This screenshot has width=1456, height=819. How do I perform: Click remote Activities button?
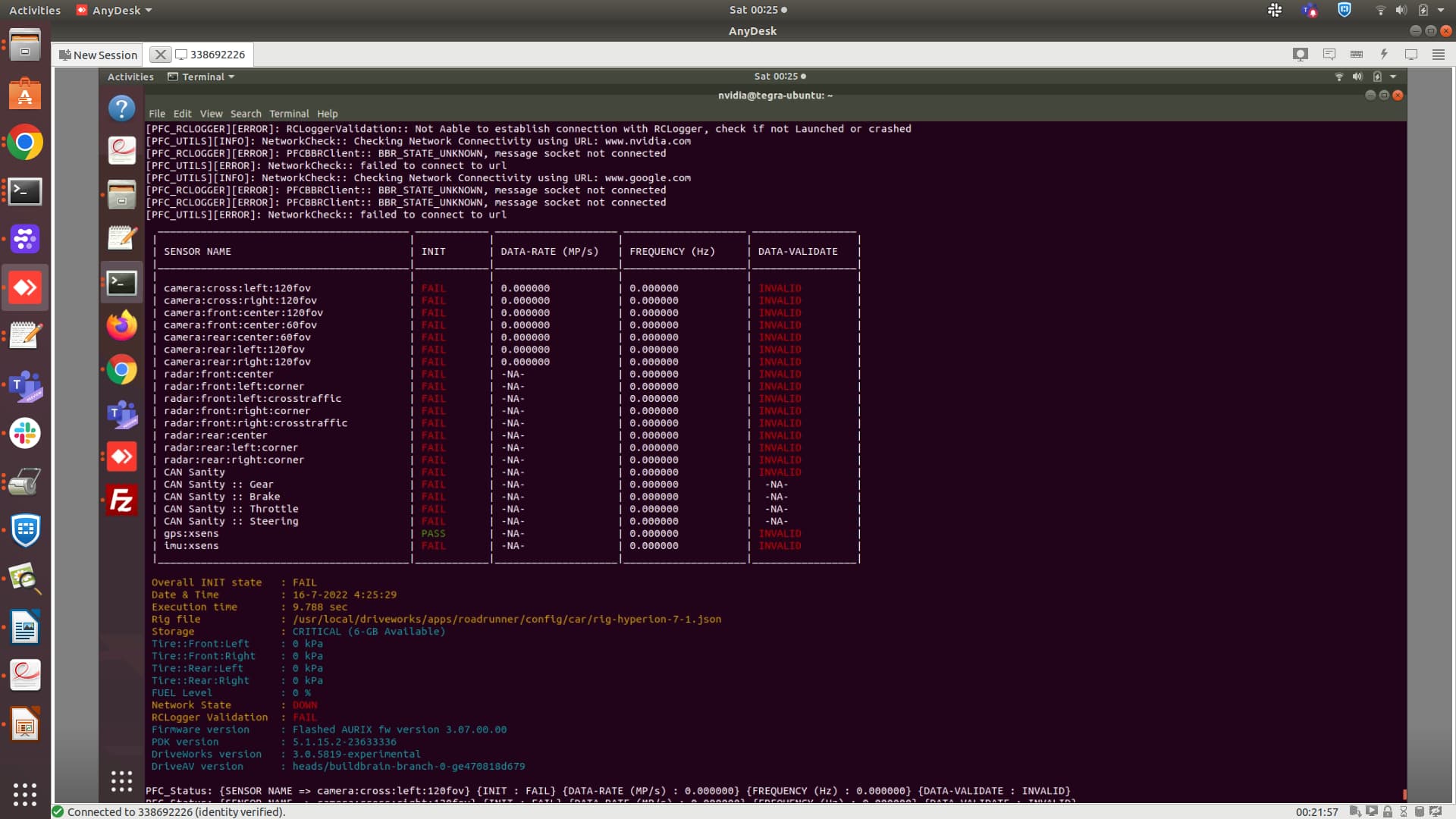click(x=130, y=77)
